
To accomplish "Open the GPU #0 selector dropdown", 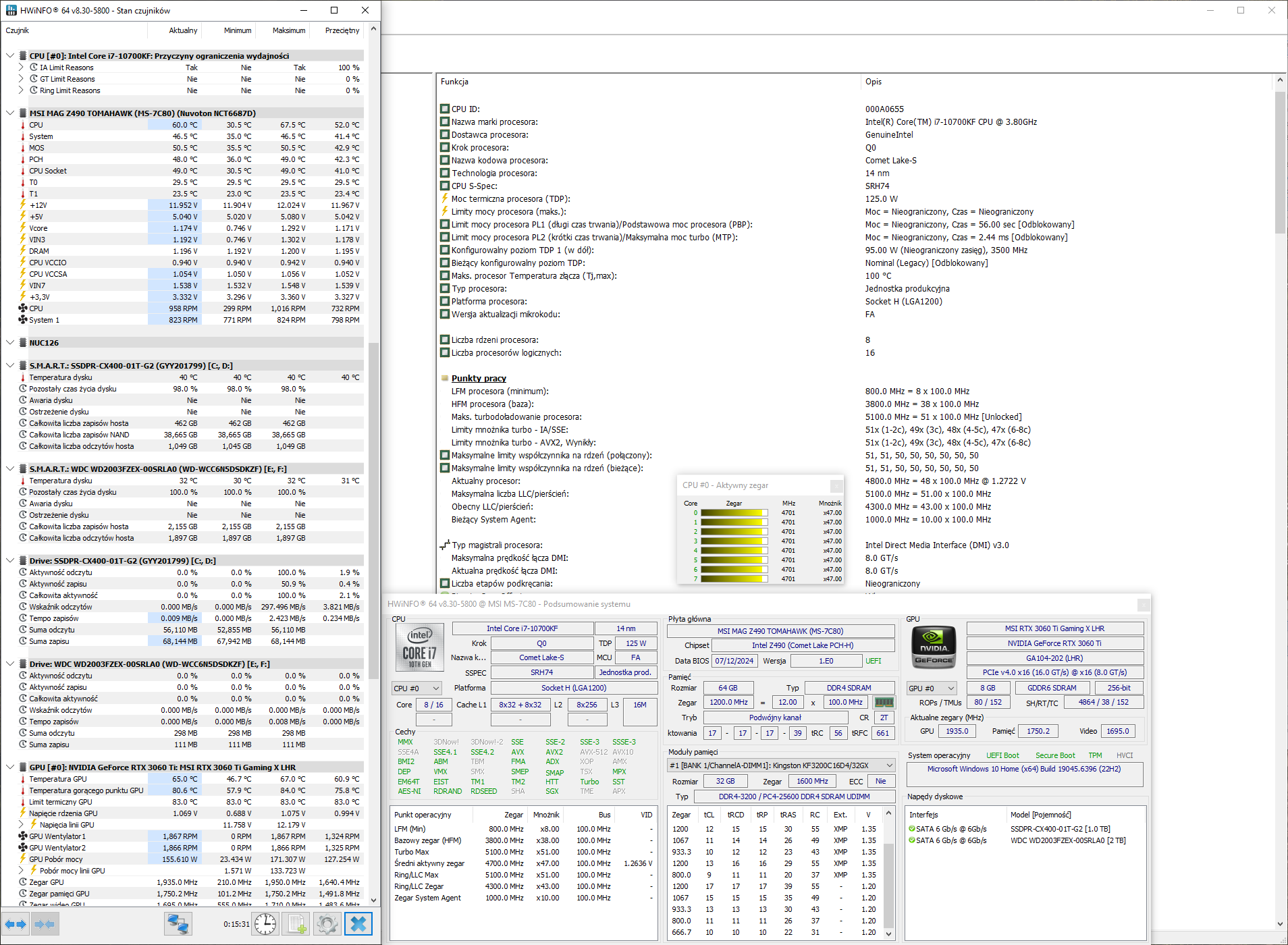I will click(x=932, y=688).
